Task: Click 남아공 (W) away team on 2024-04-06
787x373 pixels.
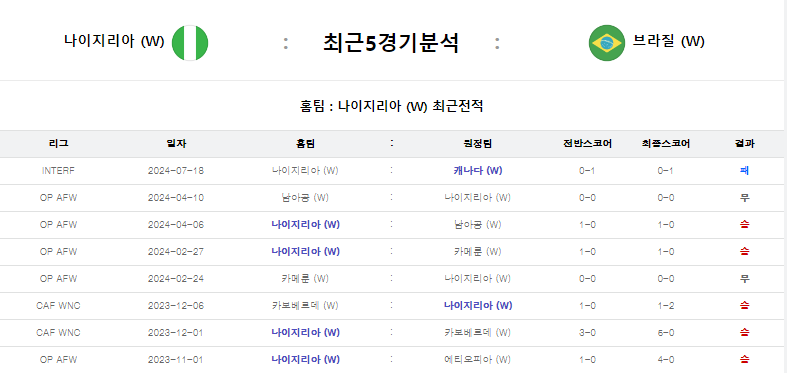Action: click(x=478, y=225)
